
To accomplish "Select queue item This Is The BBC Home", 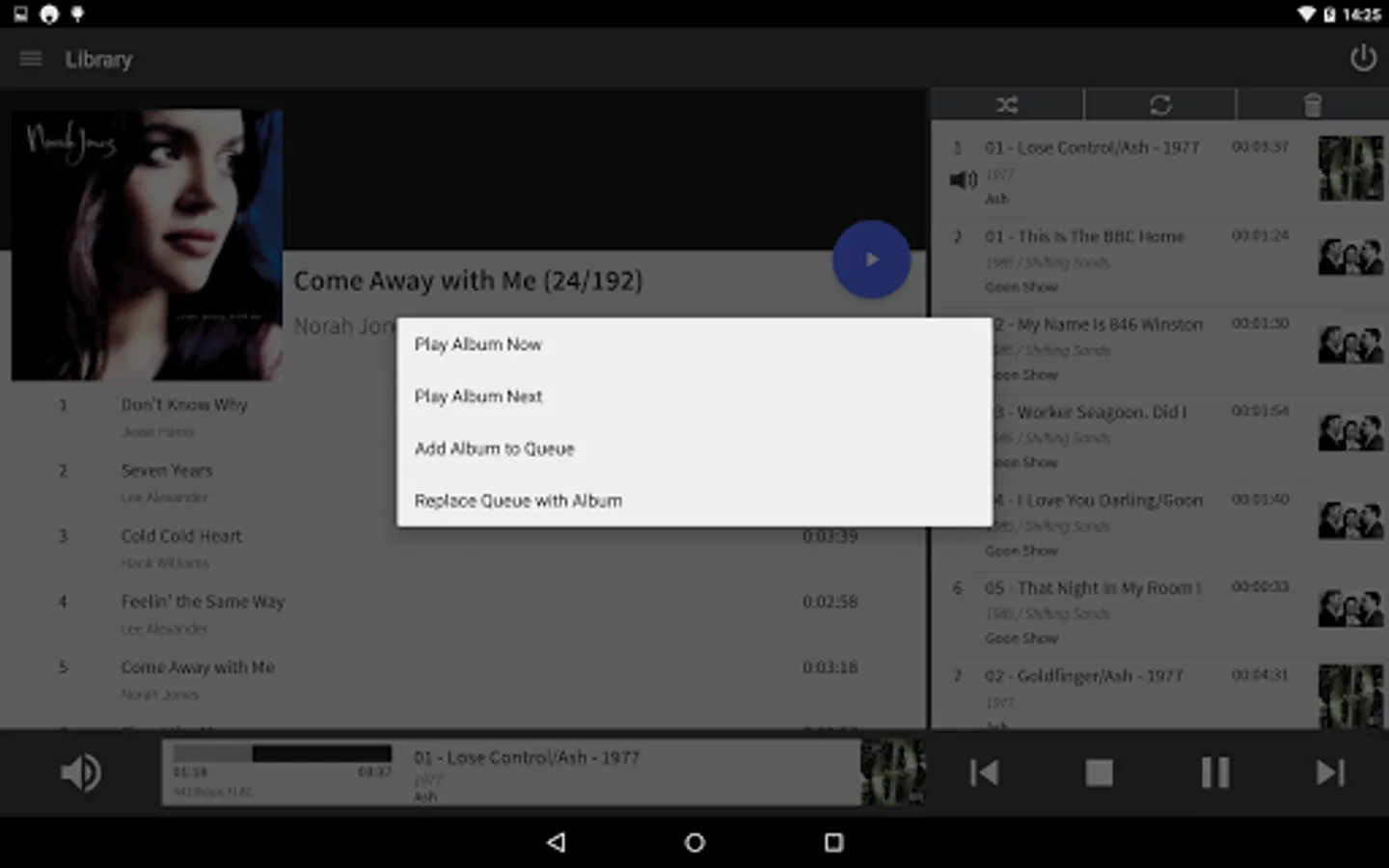I will (1159, 259).
